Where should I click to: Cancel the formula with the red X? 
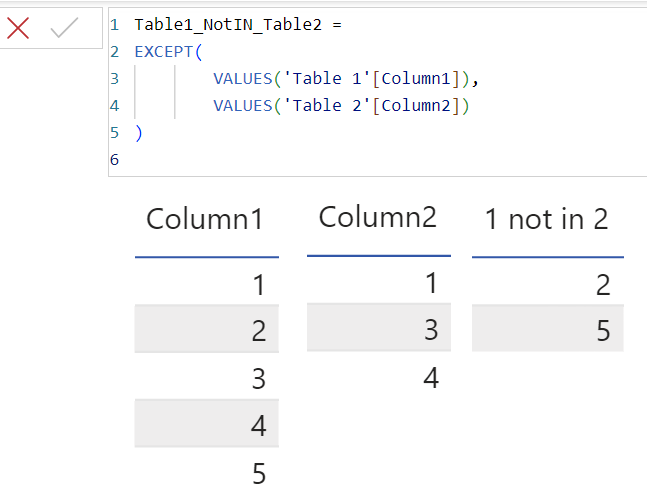pyautogui.click(x=18, y=28)
